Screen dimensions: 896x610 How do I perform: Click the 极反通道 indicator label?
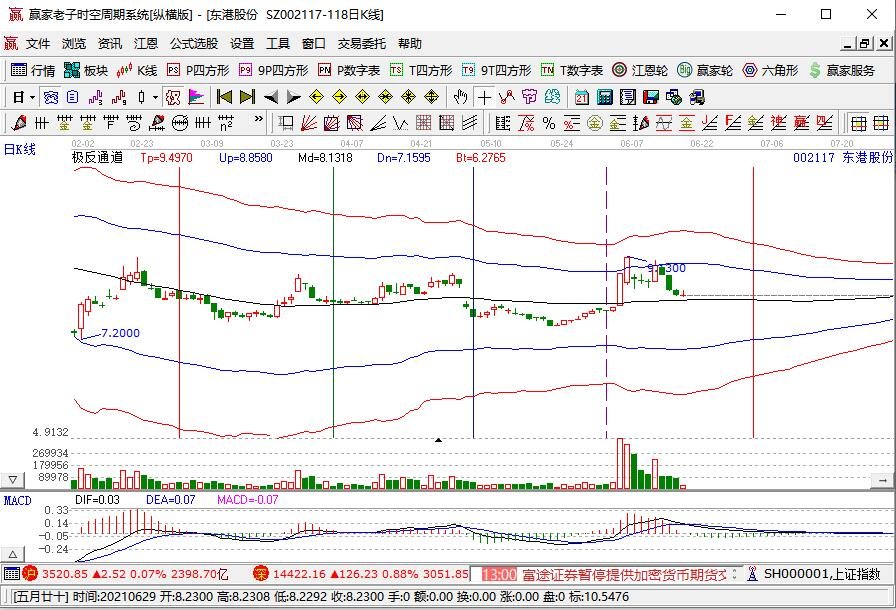97,158
